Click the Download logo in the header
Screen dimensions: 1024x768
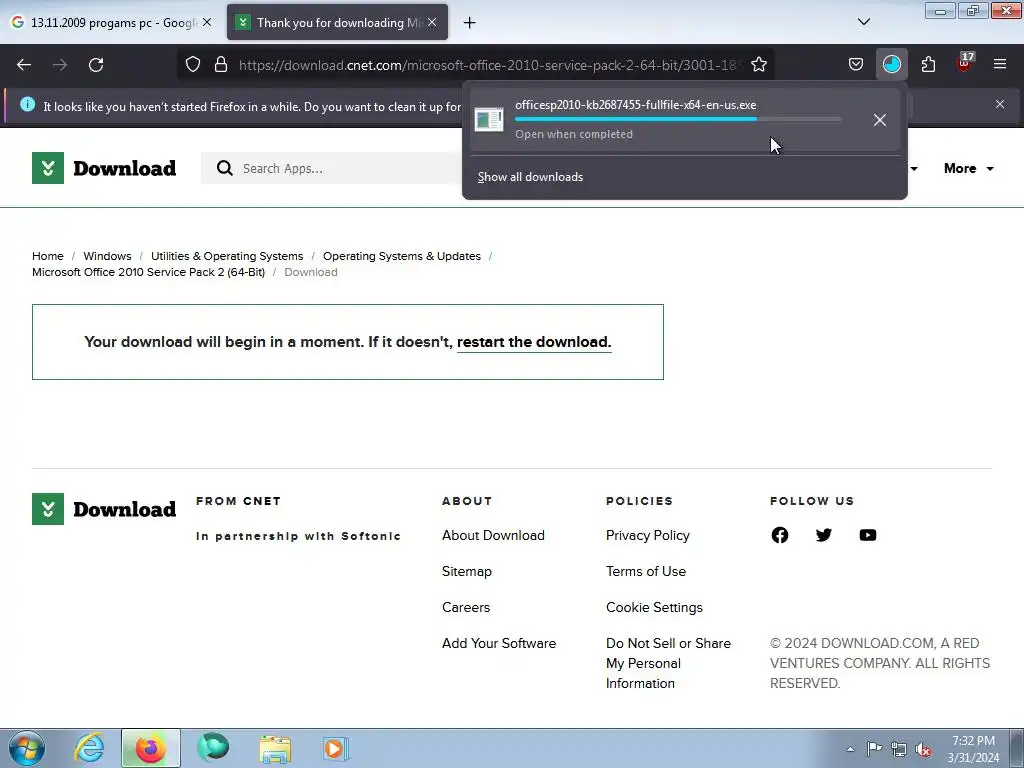104,168
